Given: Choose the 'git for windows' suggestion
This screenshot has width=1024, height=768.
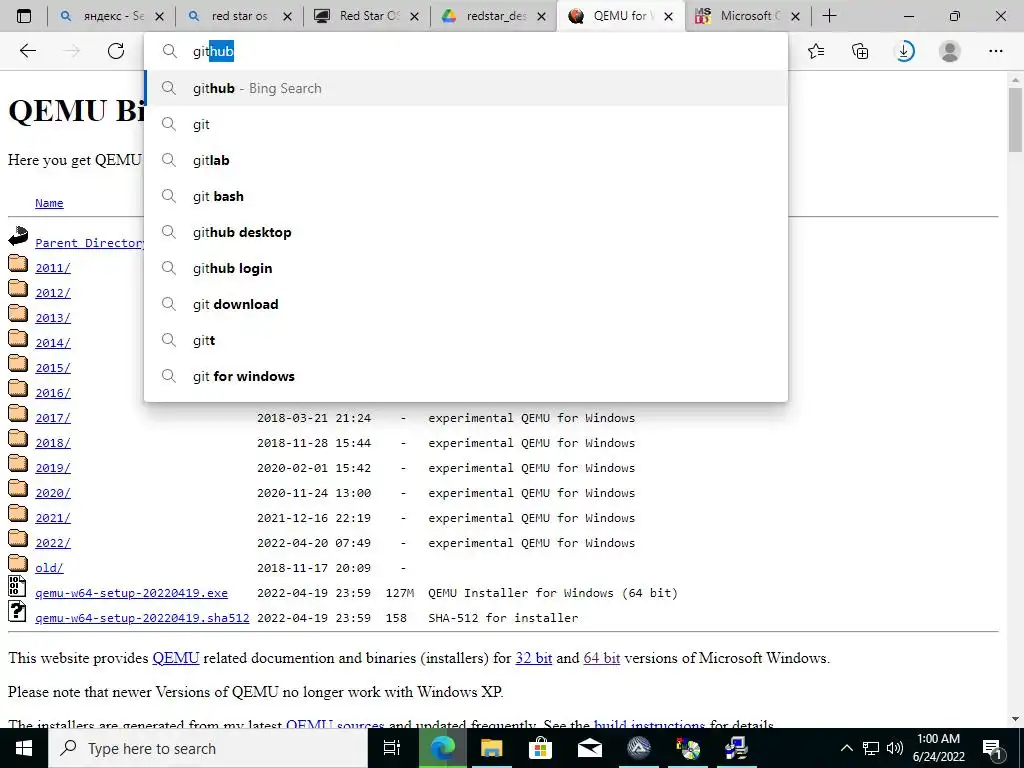Looking at the screenshot, I should 466,376.
